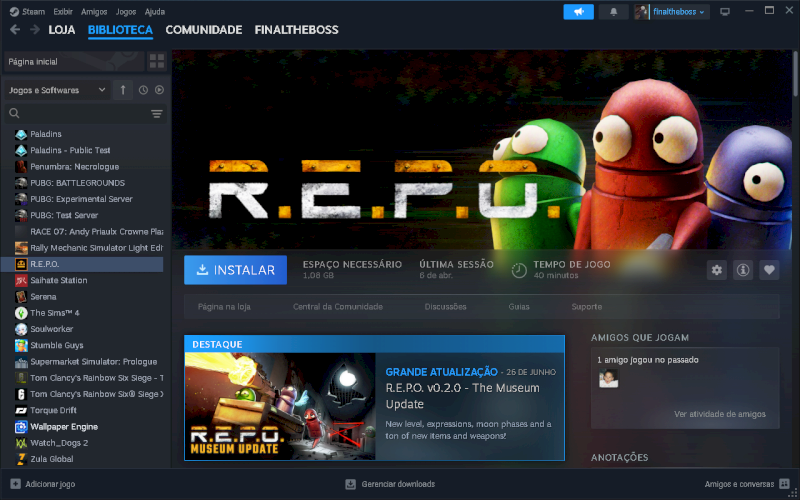
Task: Click the forward navigation arrow
Action: point(35,30)
